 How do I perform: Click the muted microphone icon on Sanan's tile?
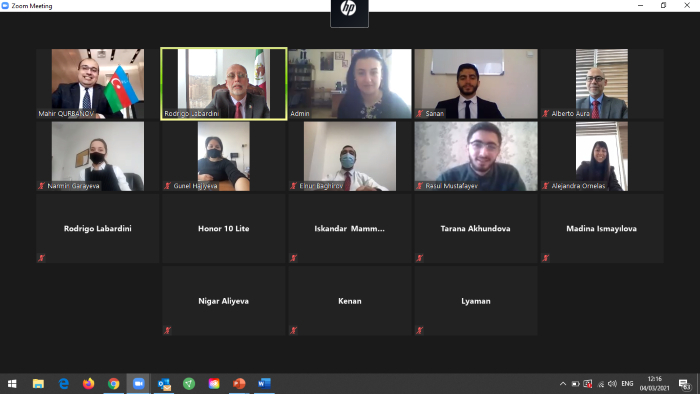(420, 113)
